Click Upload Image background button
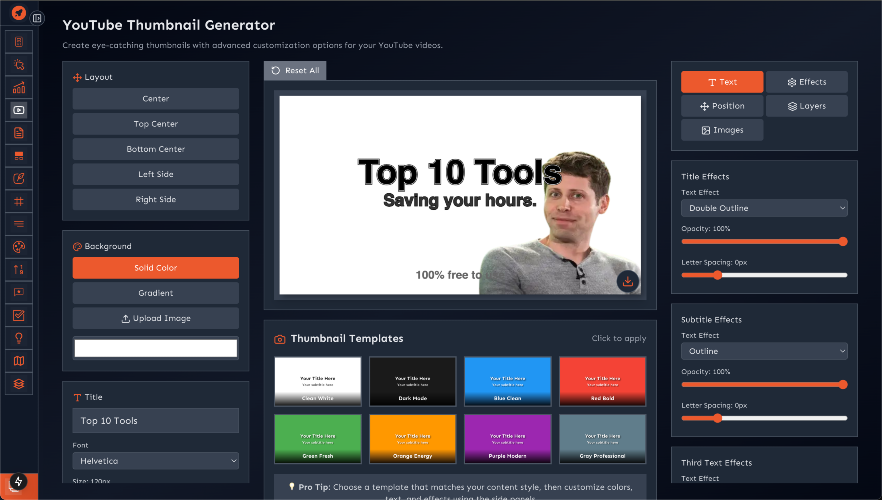 (x=156, y=318)
